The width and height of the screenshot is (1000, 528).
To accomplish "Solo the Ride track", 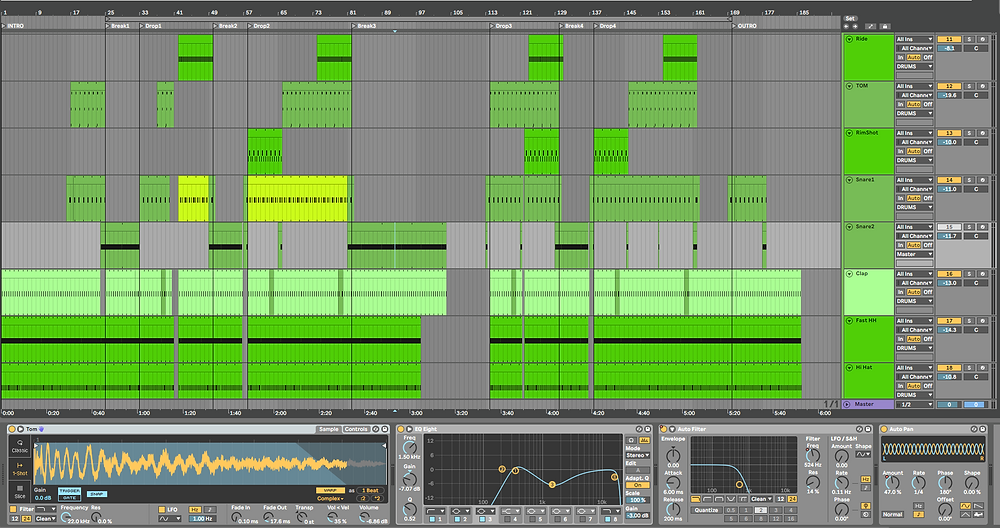I will [969, 40].
